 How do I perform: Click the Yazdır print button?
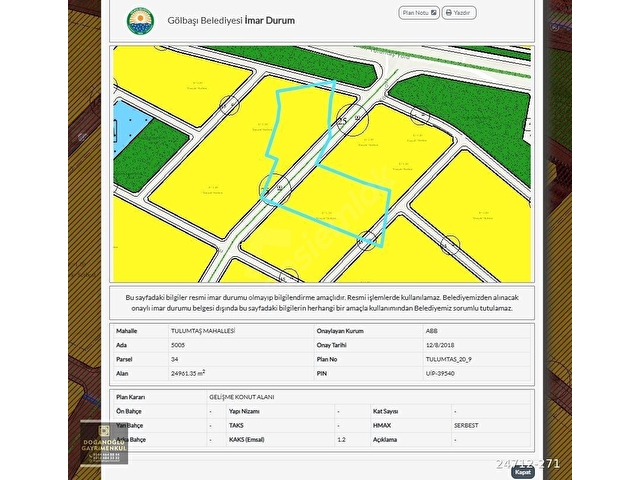[x=459, y=13]
